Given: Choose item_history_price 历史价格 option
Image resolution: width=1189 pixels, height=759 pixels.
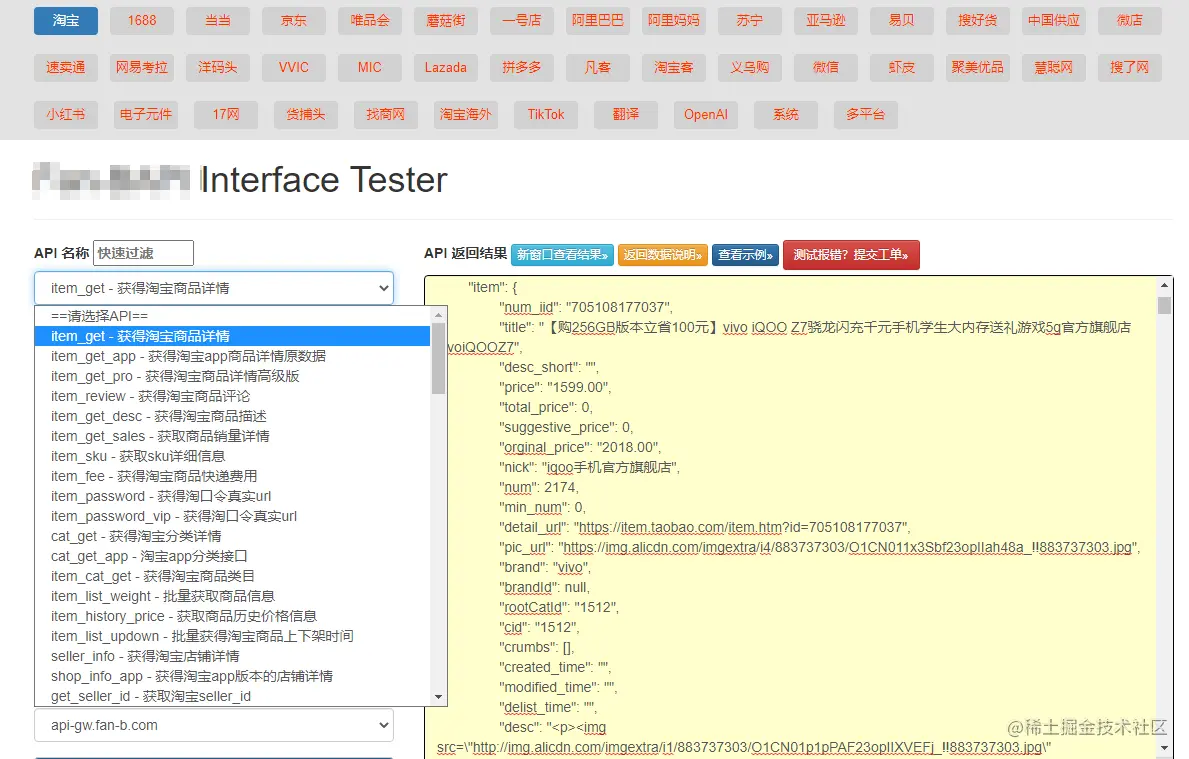Looking at the screenshot, I should [x=232, y=616].
